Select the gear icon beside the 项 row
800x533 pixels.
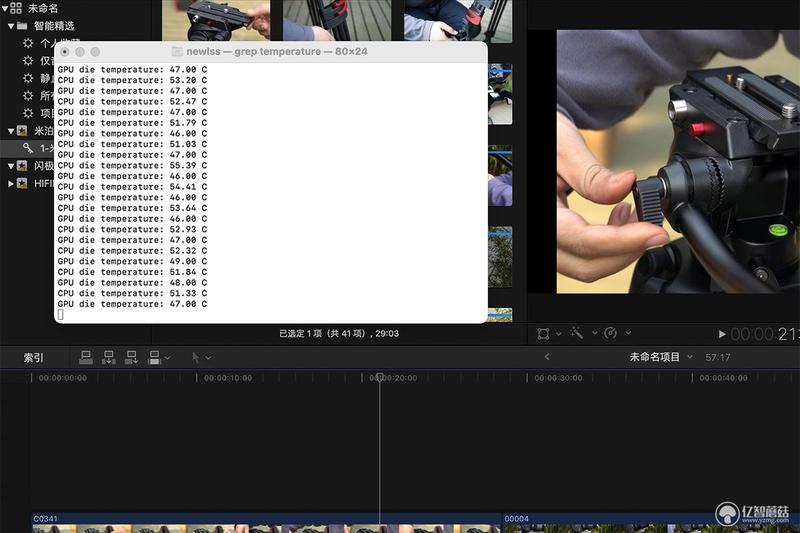[x=28, y=113]
